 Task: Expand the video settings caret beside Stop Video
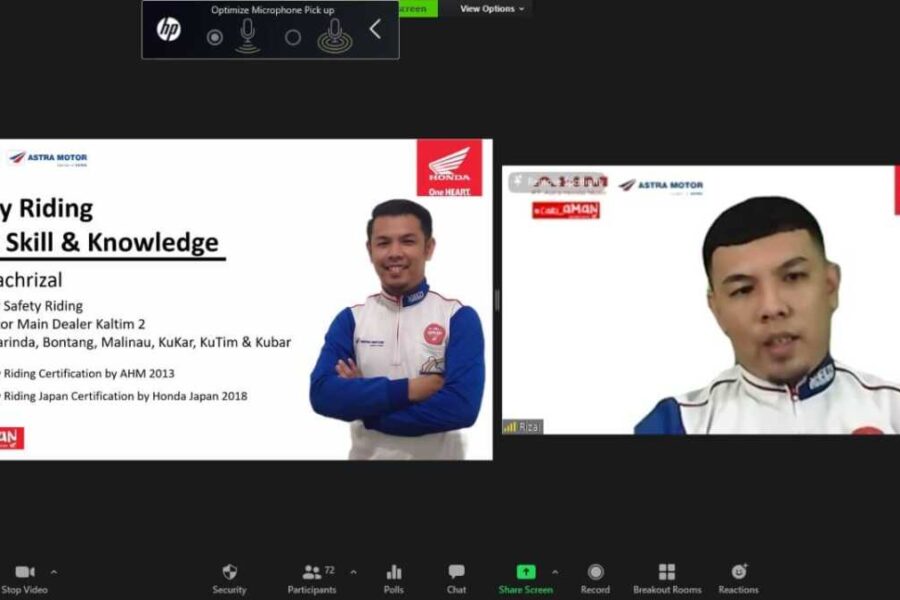54,572
